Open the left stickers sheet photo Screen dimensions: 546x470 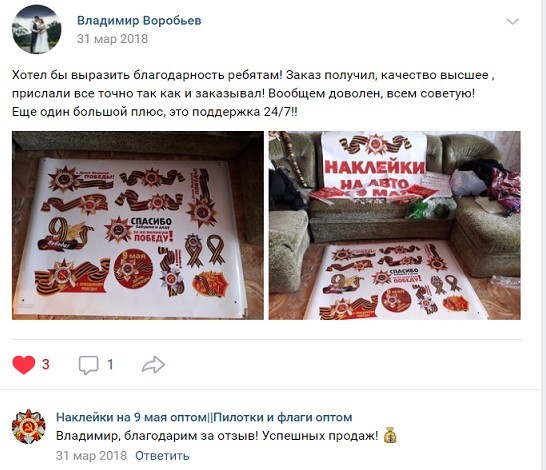pos(138,225)
